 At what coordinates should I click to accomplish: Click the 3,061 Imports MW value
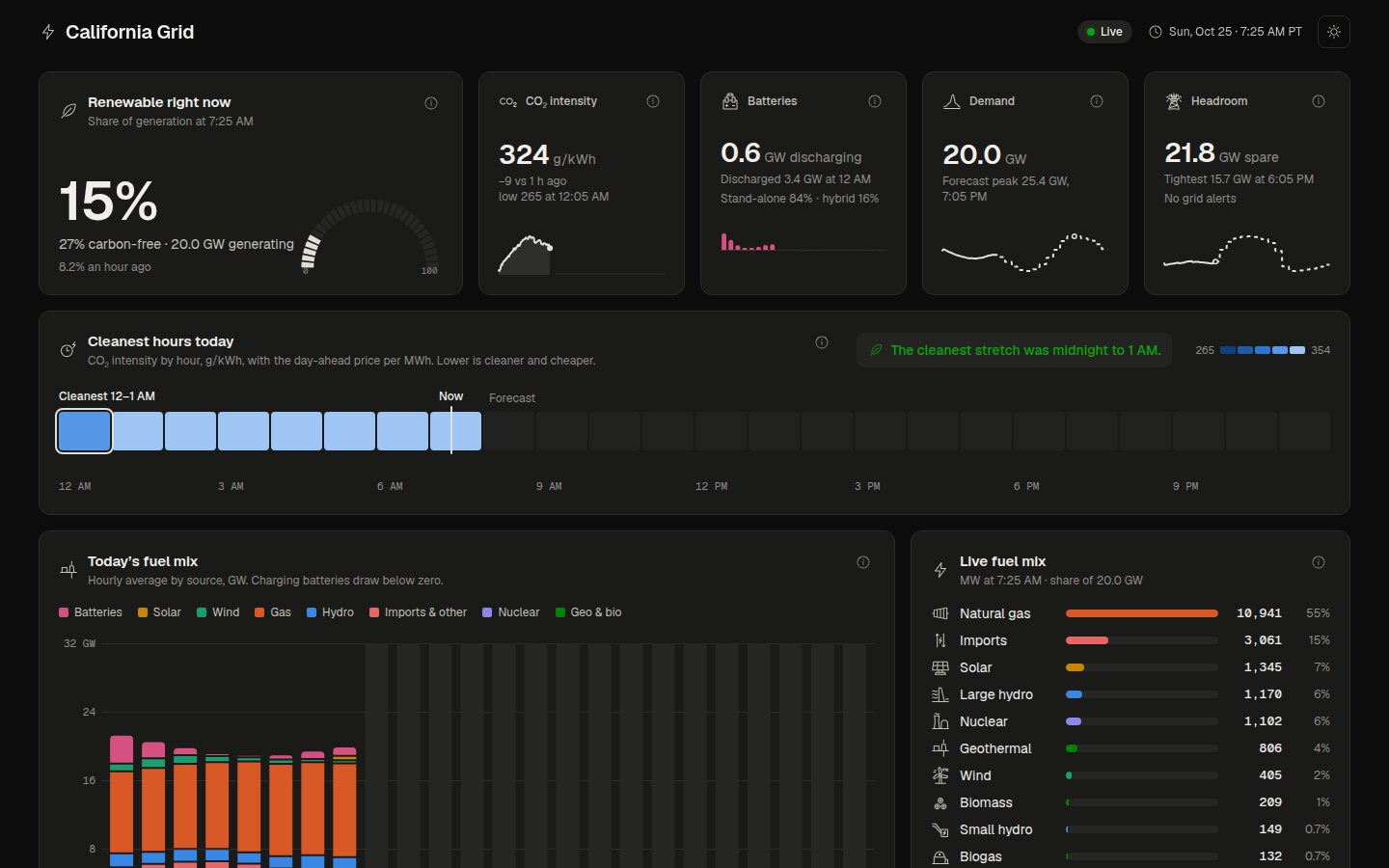(1263, 640)
